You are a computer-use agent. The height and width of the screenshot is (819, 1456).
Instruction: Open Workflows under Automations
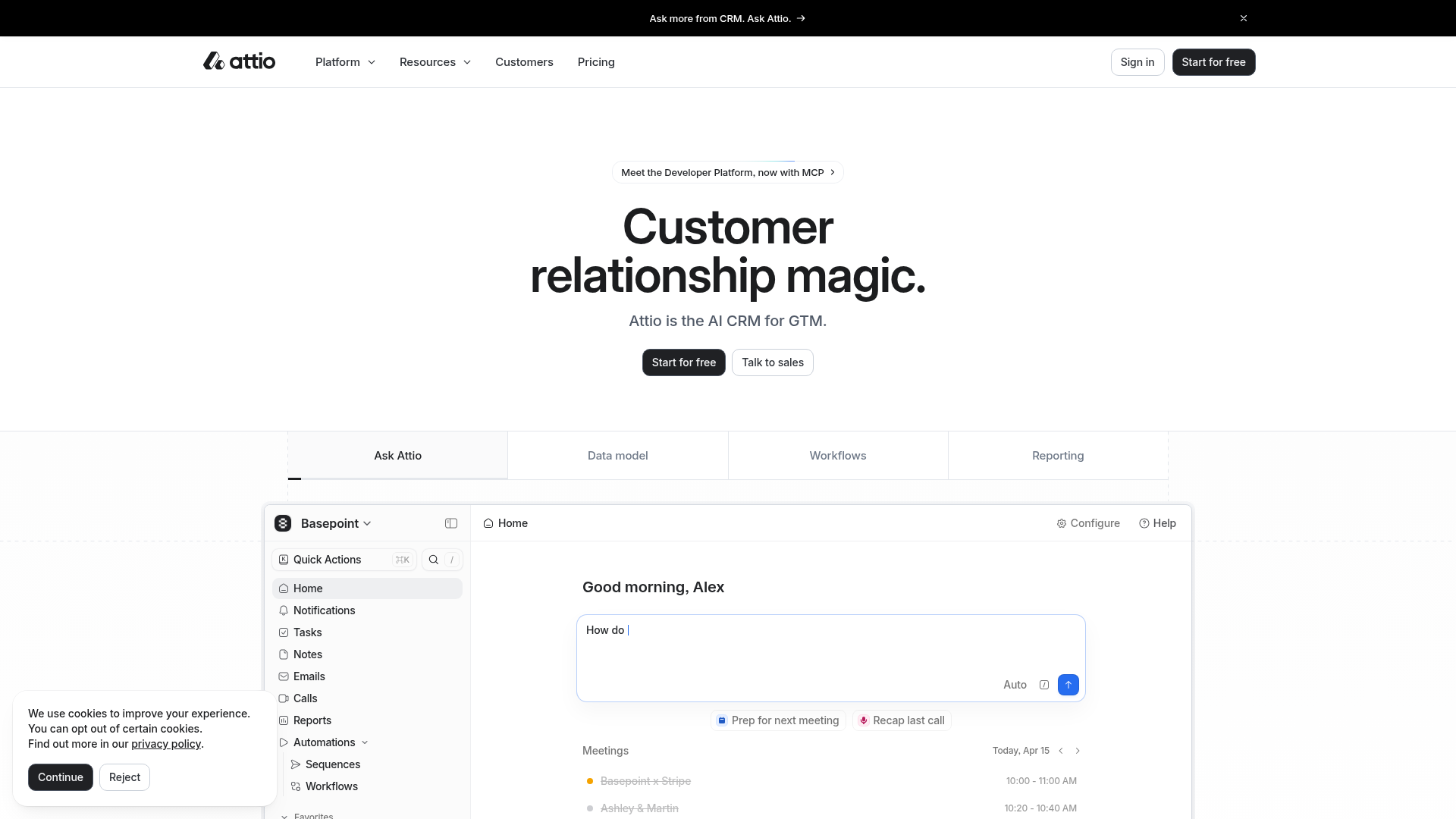331,786
